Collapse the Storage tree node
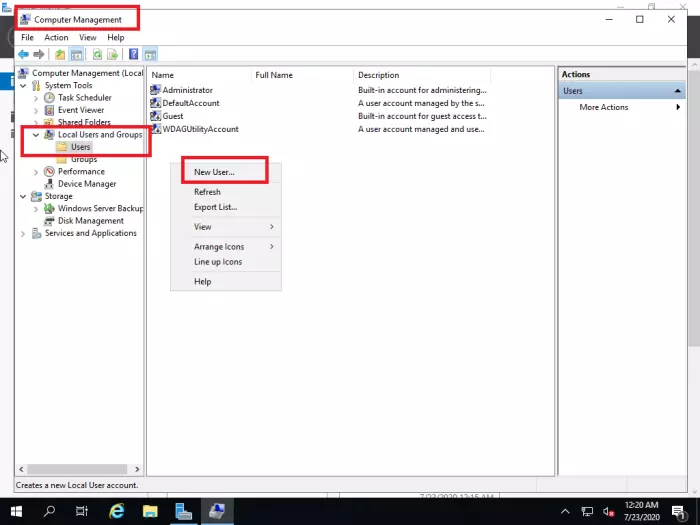700x525 pixels. pyautogui.click(x=23, y=196)
